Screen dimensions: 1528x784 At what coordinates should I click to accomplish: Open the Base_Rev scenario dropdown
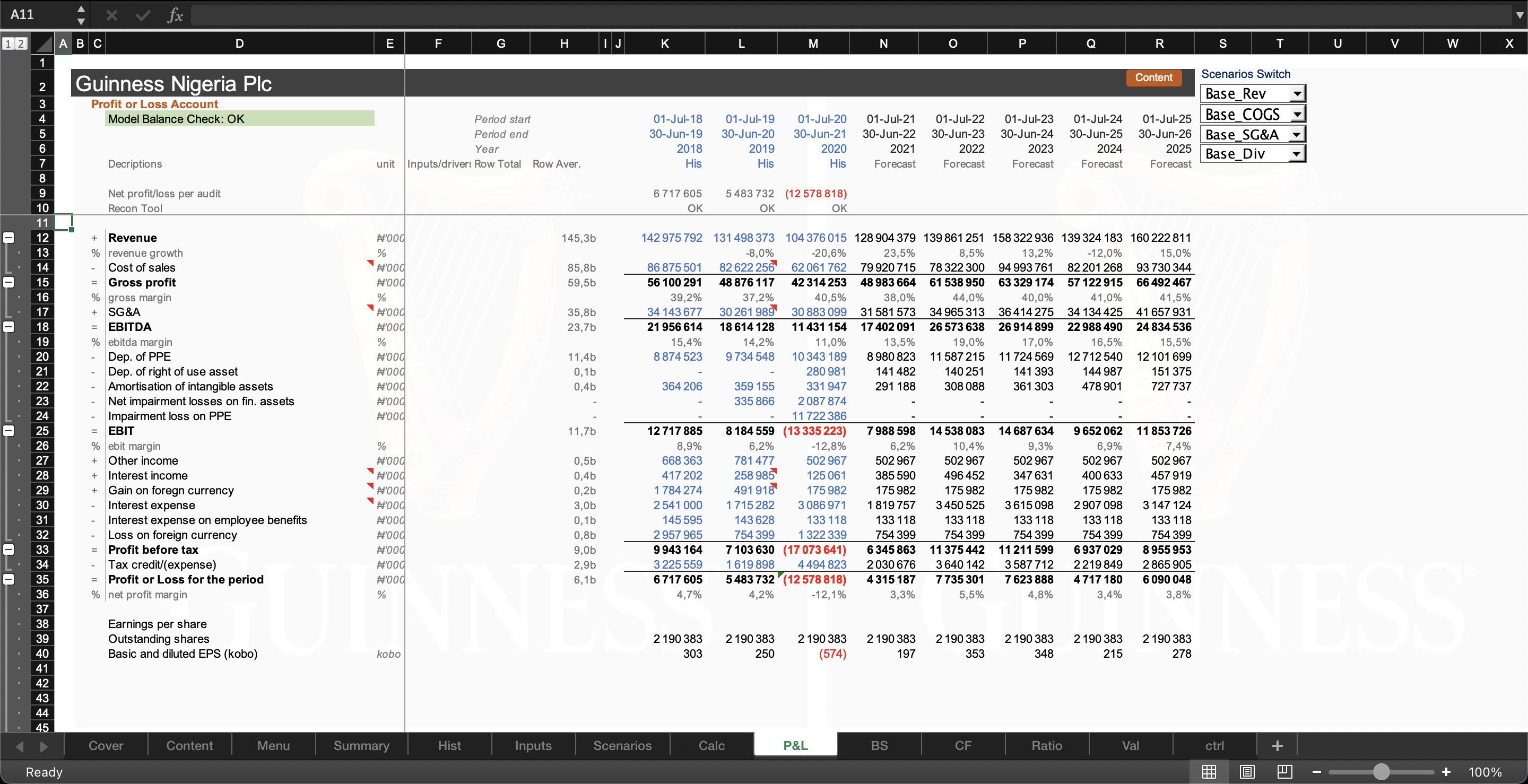tap(1297, 94)
